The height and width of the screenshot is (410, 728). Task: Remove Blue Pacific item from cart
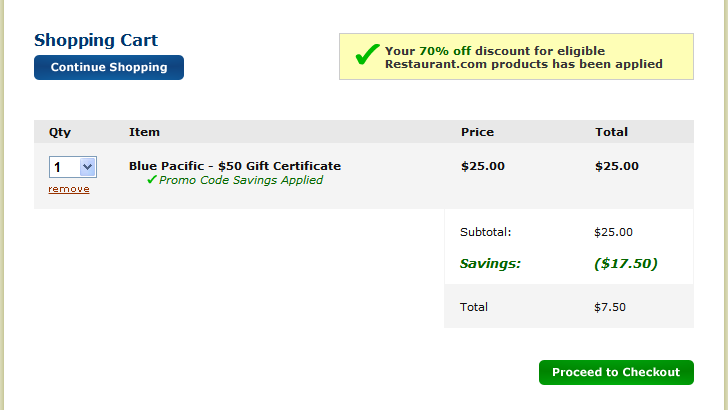69,189
